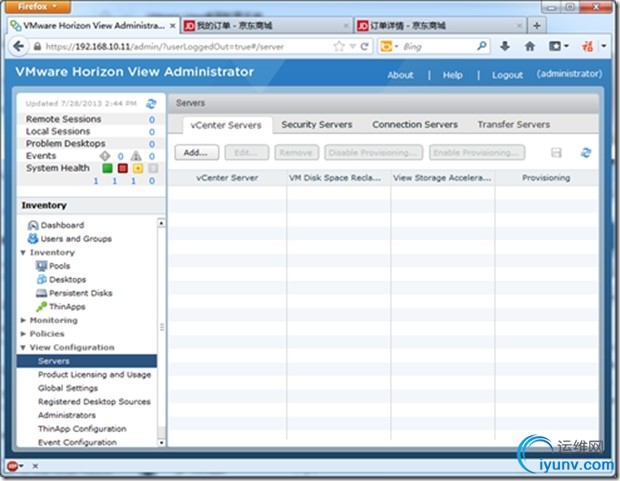Image resolution: width=620 pixels, height=481 pixels.
Task: Reload the page with the browser reload icon
Action: pyautogui.click(x=365, y=47)
